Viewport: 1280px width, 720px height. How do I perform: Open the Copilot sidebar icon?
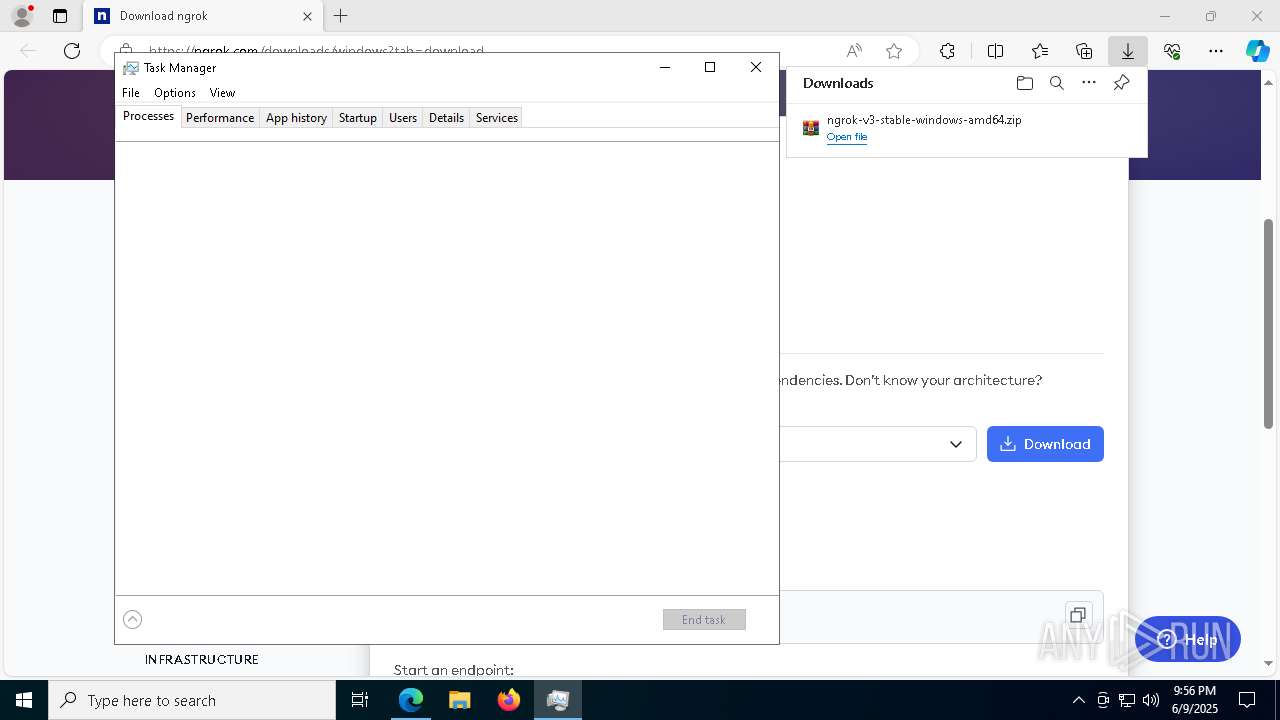1257,51
